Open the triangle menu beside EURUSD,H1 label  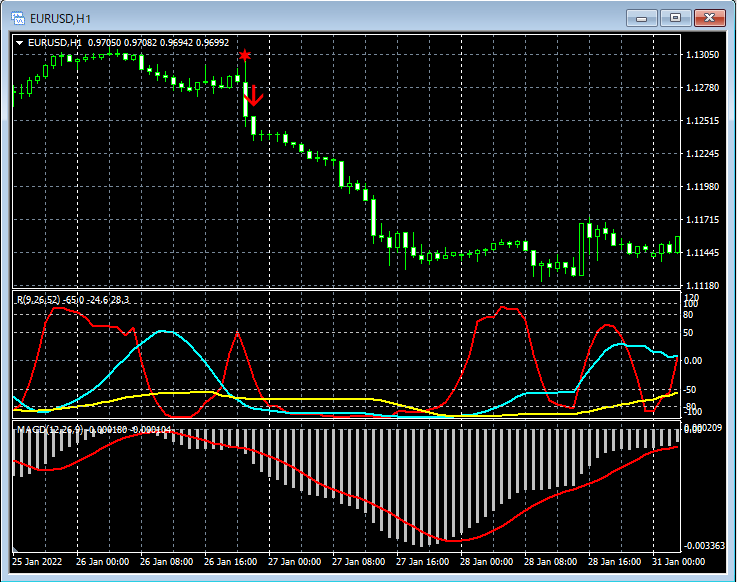pyautogui.click(x=20, y=43)
